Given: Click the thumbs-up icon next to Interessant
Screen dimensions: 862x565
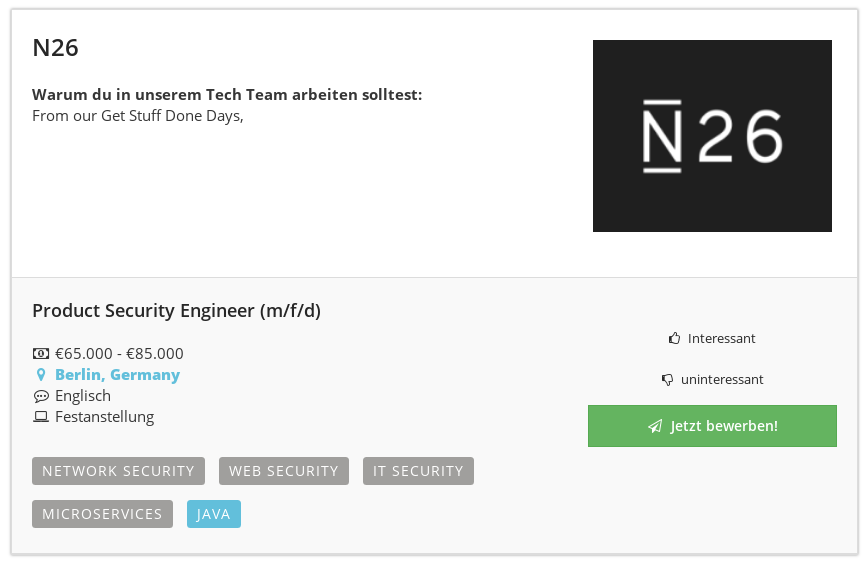Looking at the screenshot, I should (x=674, y=338).
